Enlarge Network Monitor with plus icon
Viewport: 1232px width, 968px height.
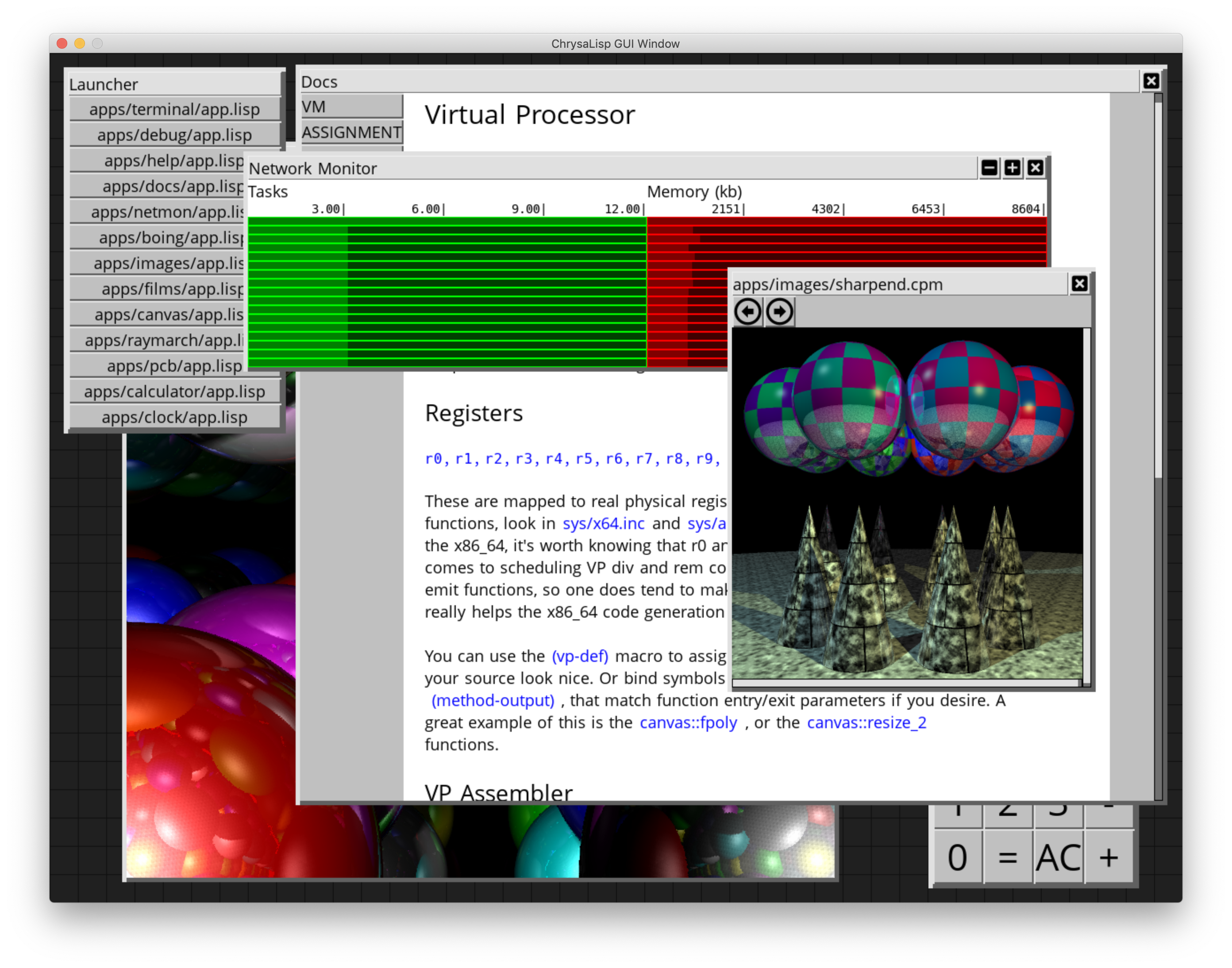pos(1012,168)
